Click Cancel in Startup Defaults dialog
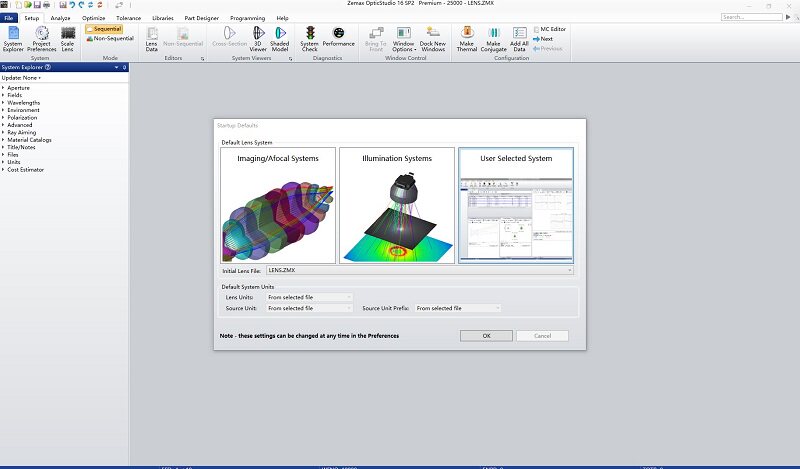Screen dimensions: 800x469 (542, 336)
